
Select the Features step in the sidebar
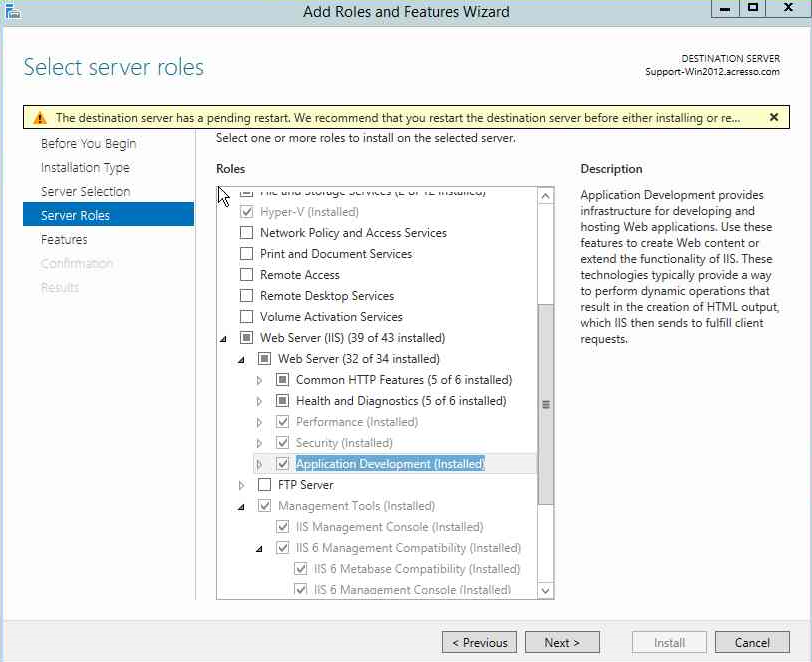(x=64, y=239)
